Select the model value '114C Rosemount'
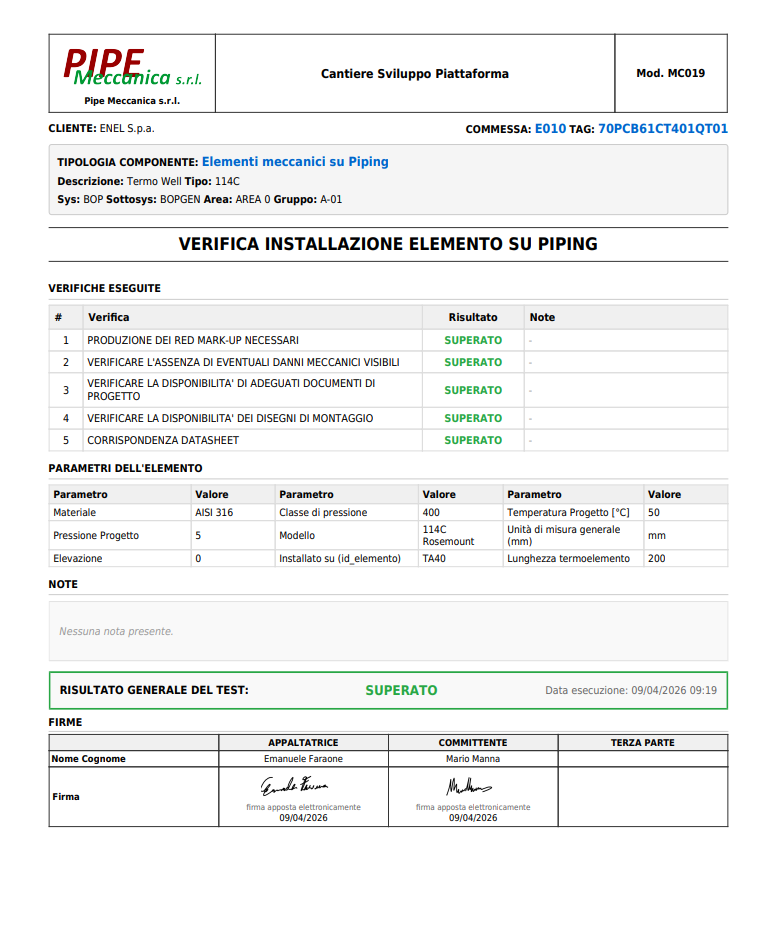Screen dimensions: 771x947 [x=449, y=535]
